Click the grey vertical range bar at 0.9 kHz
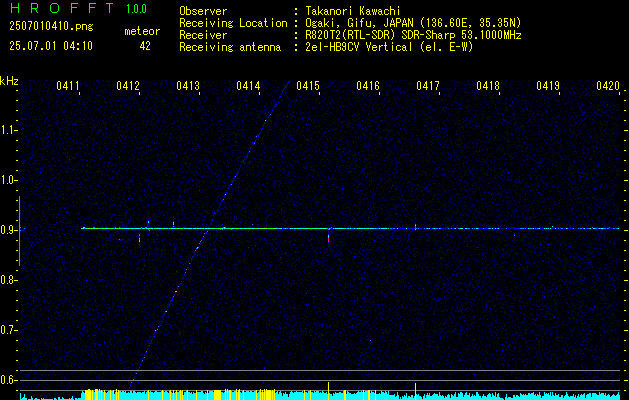This screenshot has height=400, width=629. click(x=19, y=231)
